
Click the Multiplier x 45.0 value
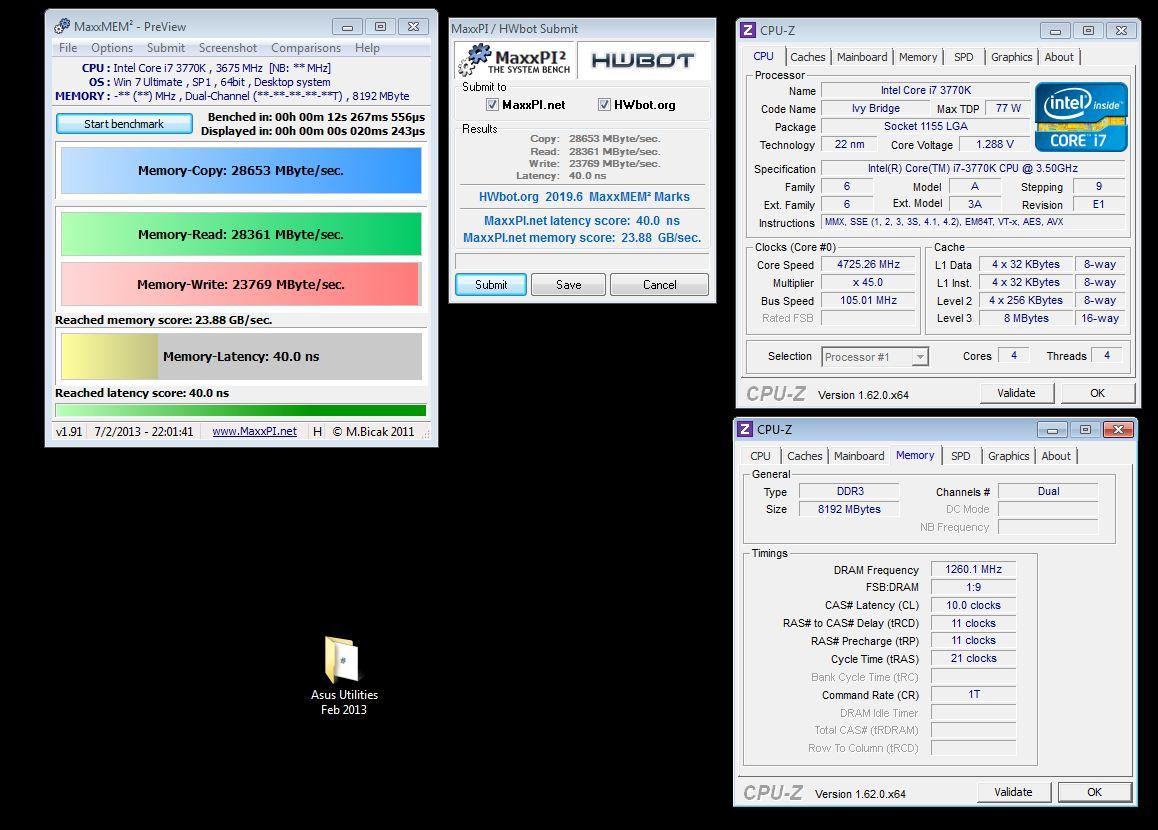[868, 283]
